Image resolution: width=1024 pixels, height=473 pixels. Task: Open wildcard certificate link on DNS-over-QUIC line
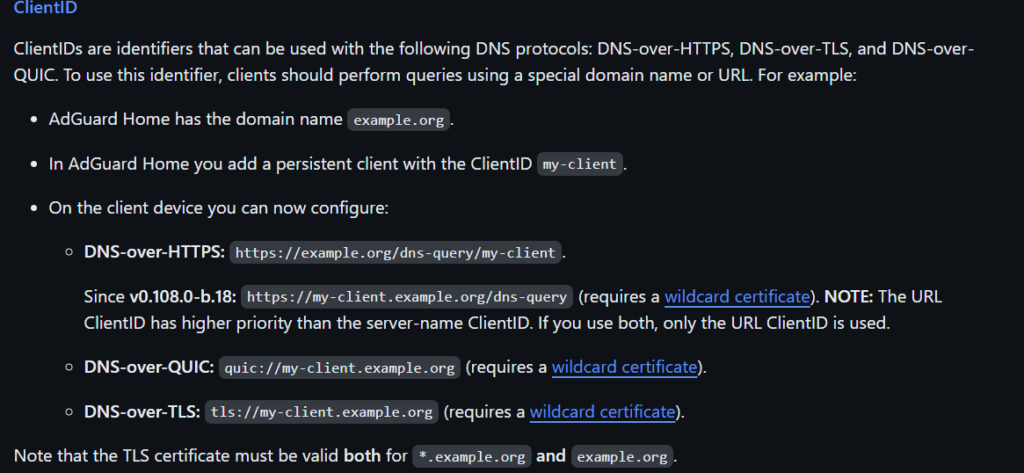pyautogui.click(x=624, y=367)
